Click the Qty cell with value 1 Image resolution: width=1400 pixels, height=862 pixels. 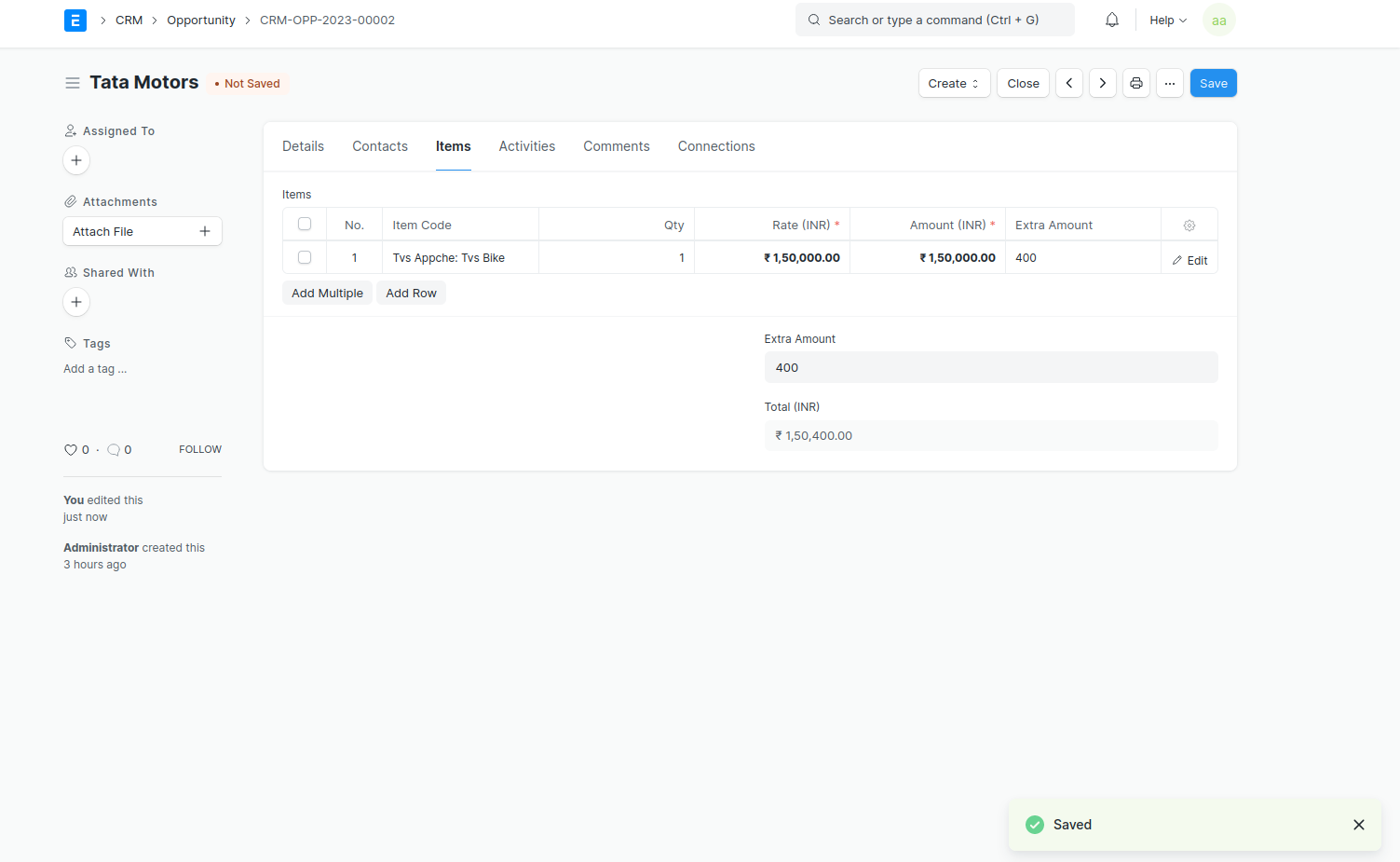tap(616, 258)
